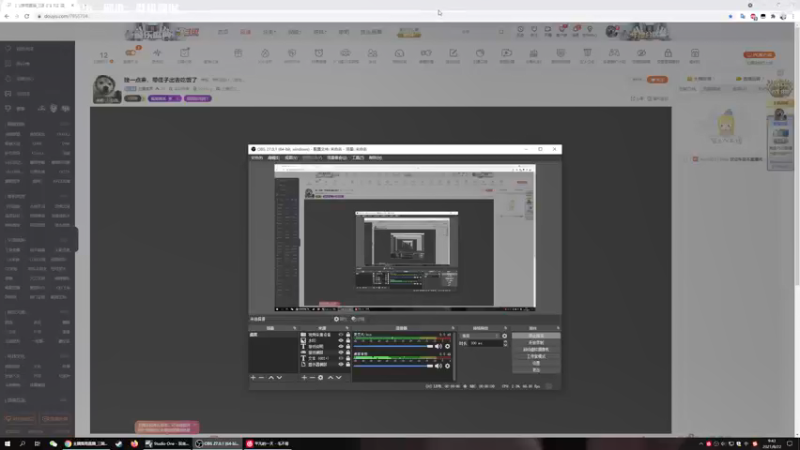Click transition duration spinner arrows
800x450 pixels.
point(505,343)
